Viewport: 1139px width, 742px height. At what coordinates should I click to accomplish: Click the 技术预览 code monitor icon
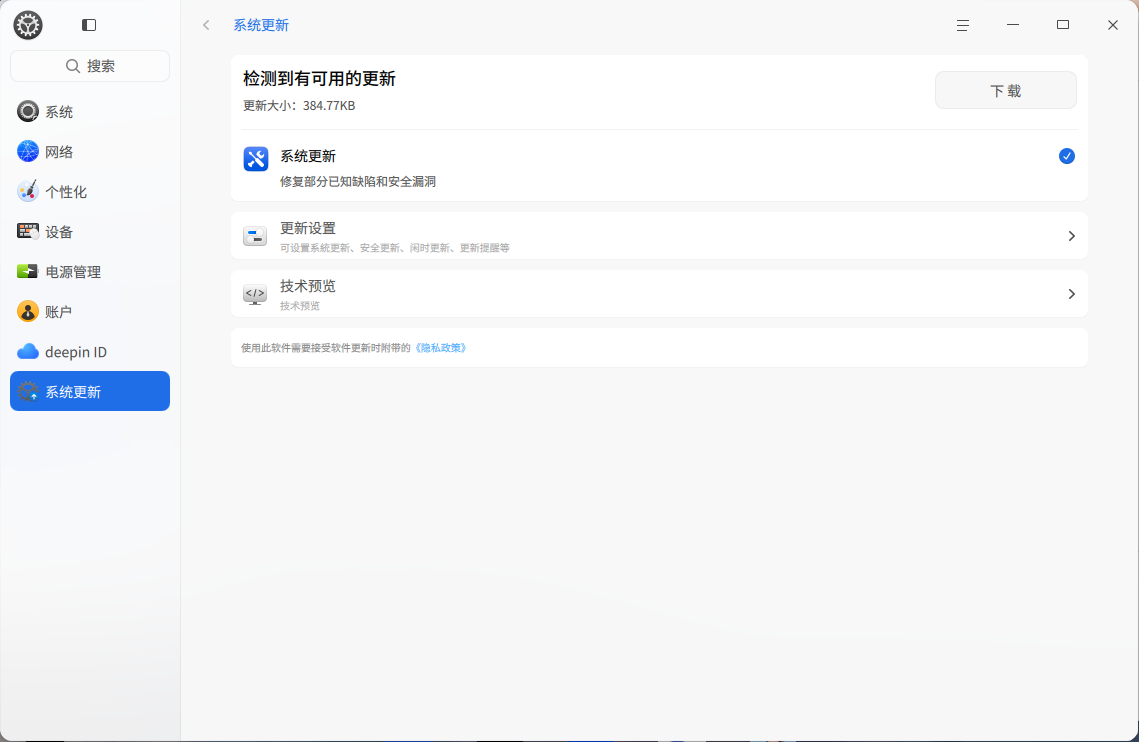point(255,294)
